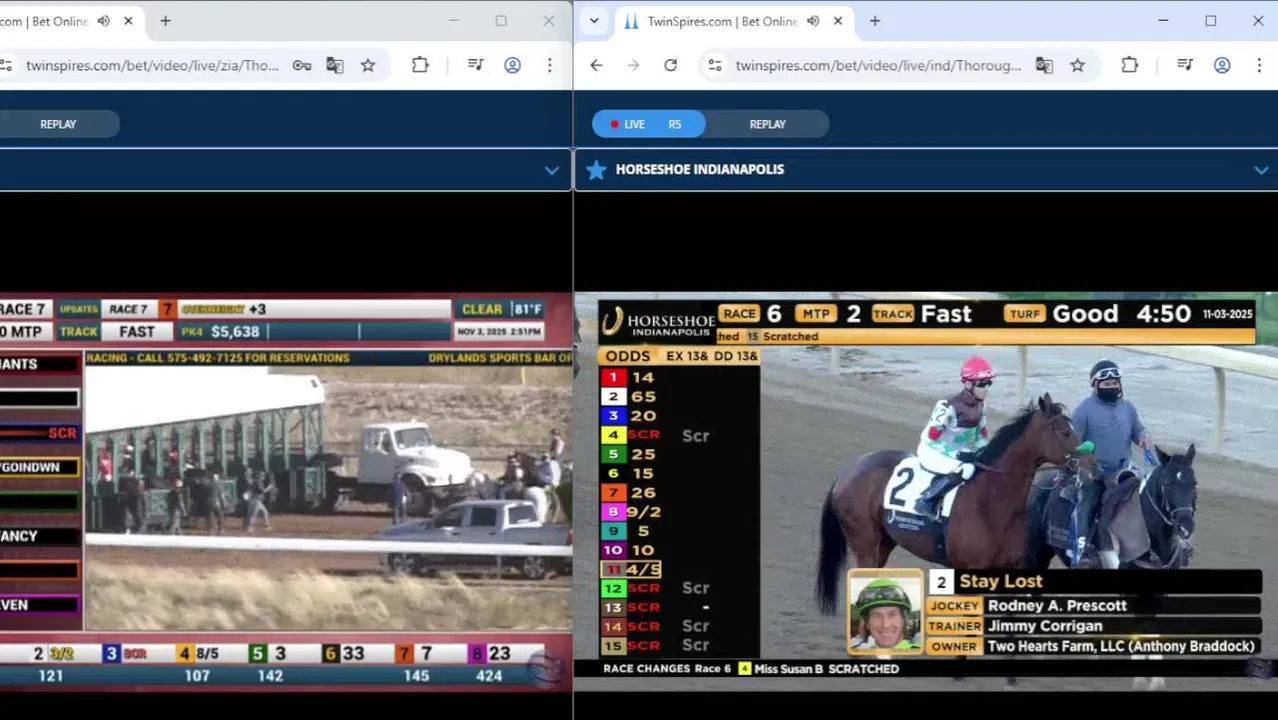Click the Zia Park live video
This screenshot has width=1278, height=720.
[x=286, y=492]
